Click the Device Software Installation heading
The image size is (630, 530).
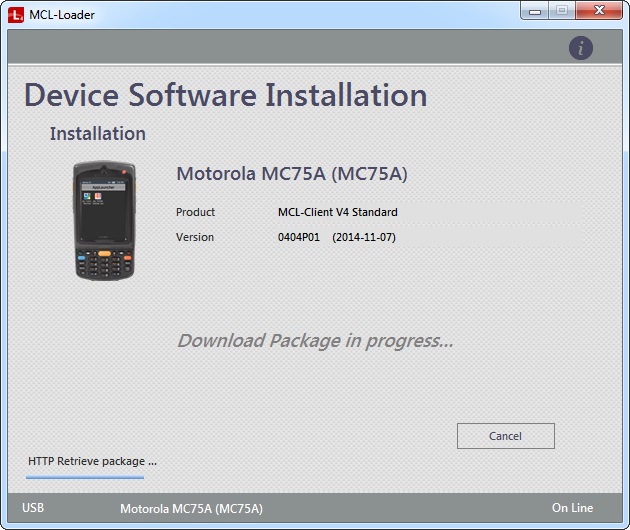226,96
